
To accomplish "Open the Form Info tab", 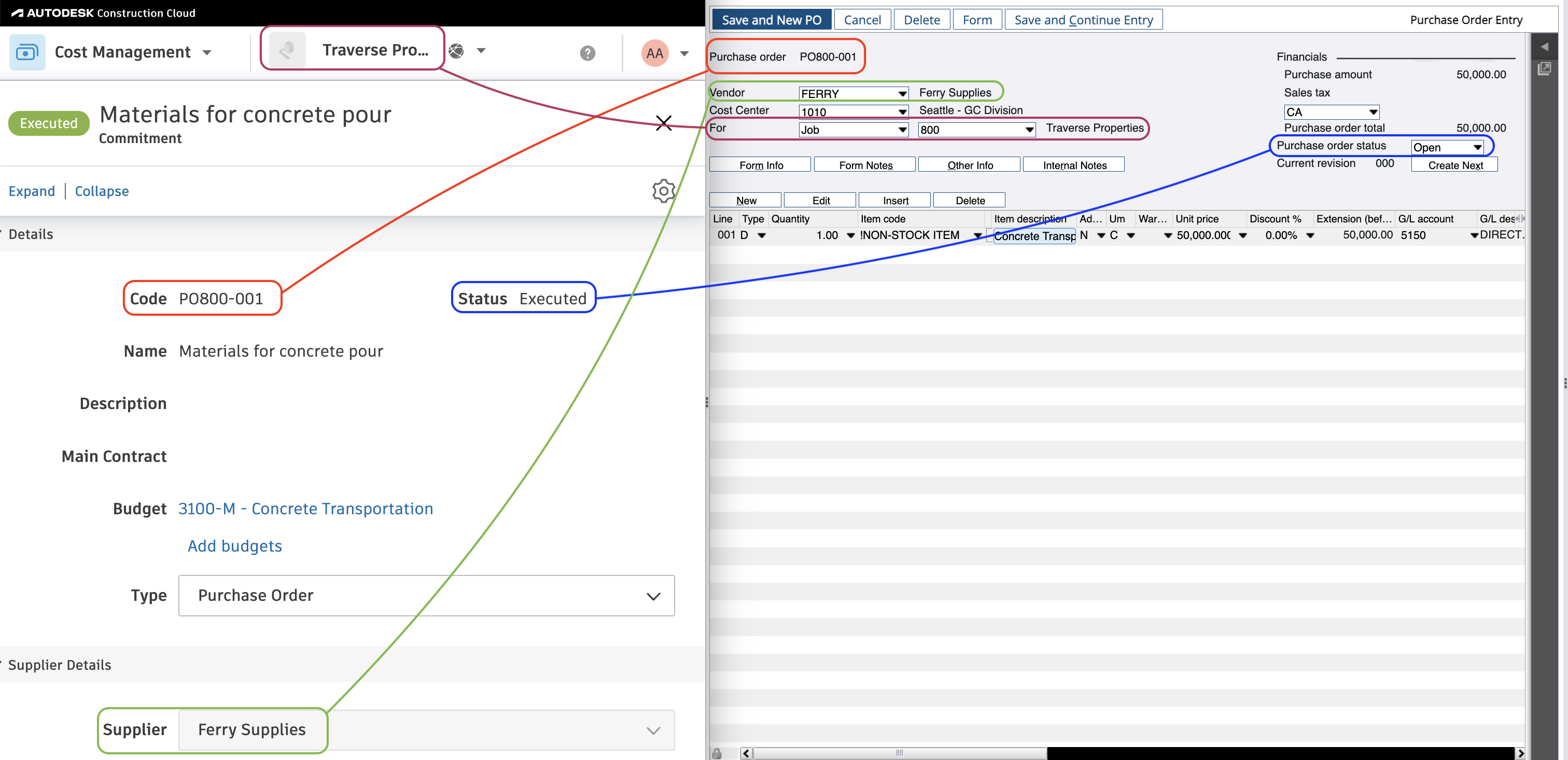I will click(760, 165).
